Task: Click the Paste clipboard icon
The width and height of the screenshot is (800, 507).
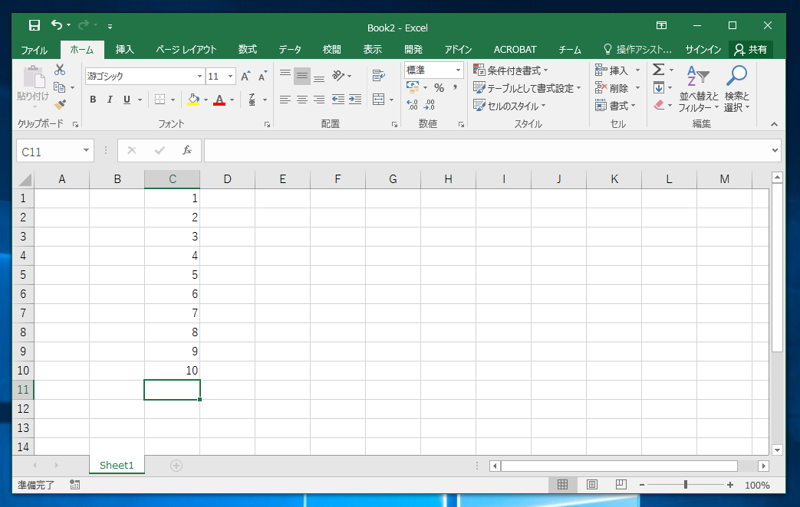Action: click(x=34, y=77)
